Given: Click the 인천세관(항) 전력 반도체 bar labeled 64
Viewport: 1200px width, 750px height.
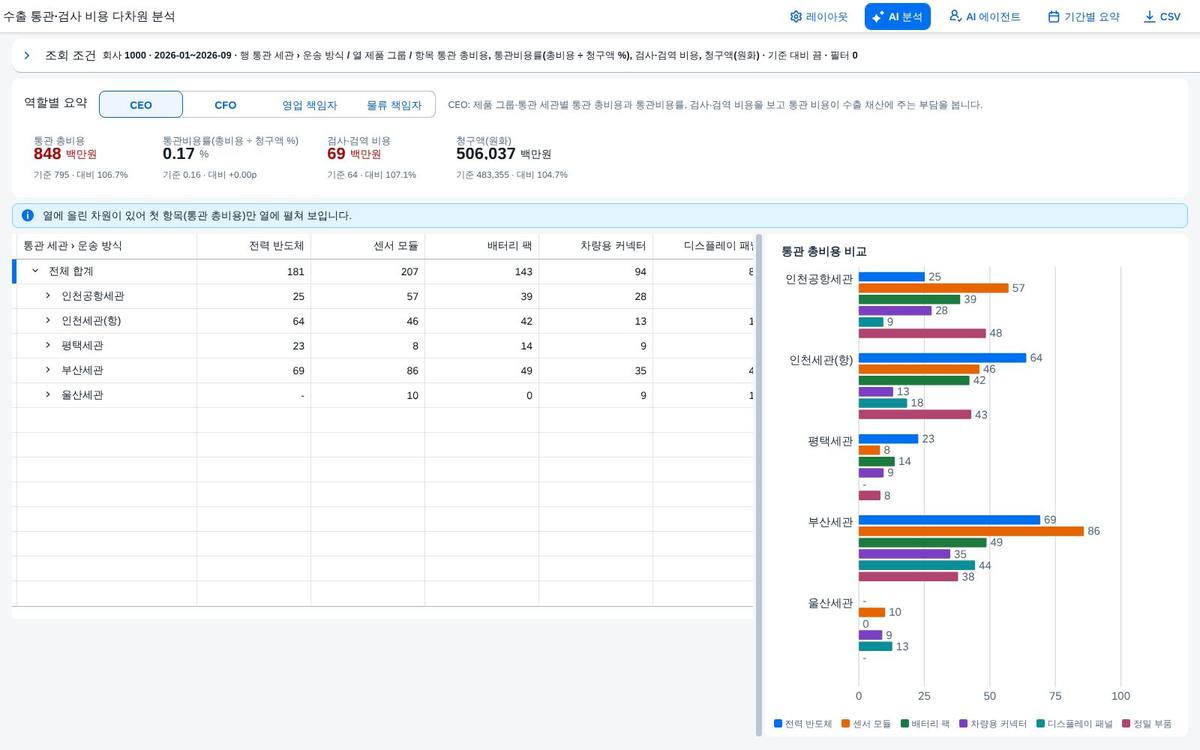Looking at the screenshot, I should point(942,357).
